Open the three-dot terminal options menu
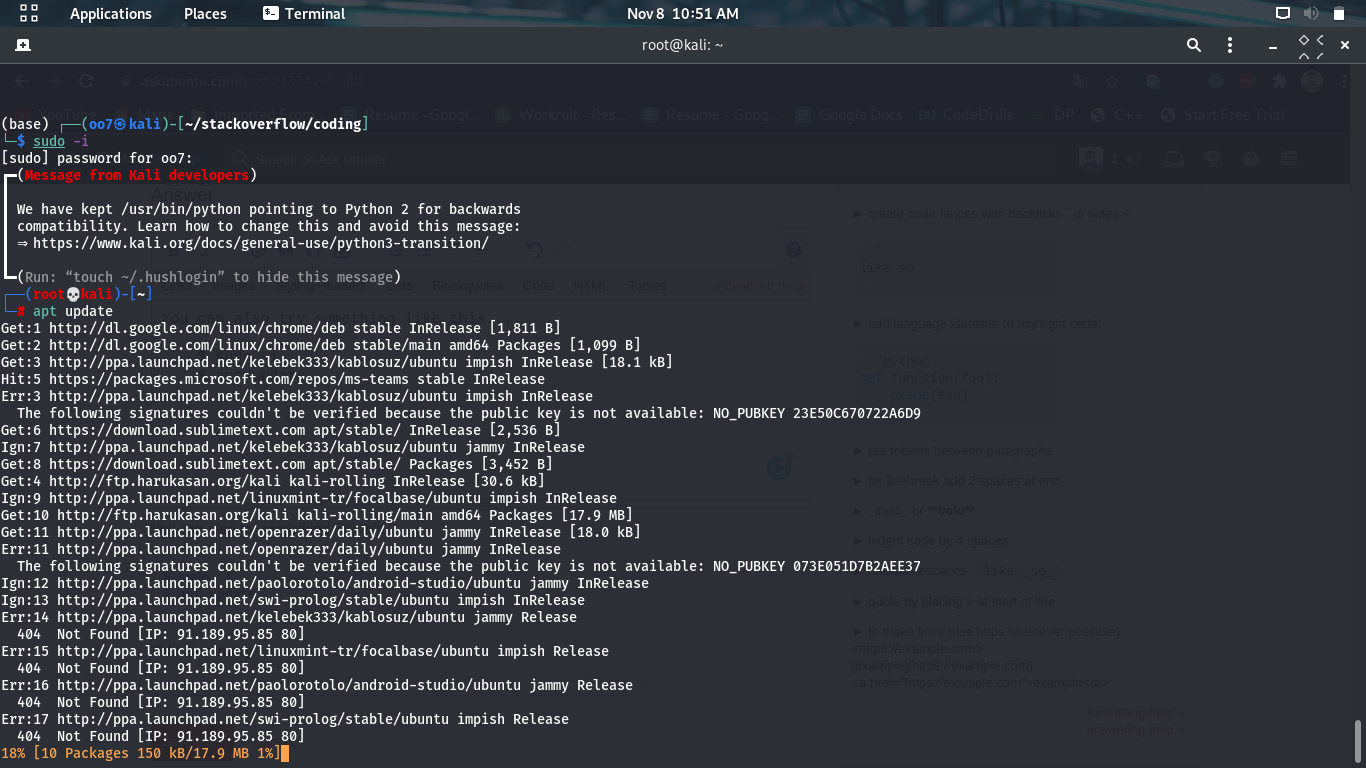The image size is (1366, 768). pos(1230,45)
